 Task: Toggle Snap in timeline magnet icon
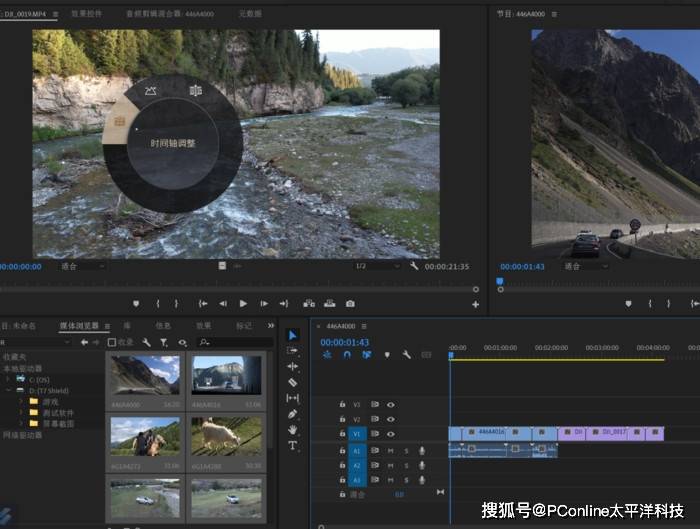347,355
